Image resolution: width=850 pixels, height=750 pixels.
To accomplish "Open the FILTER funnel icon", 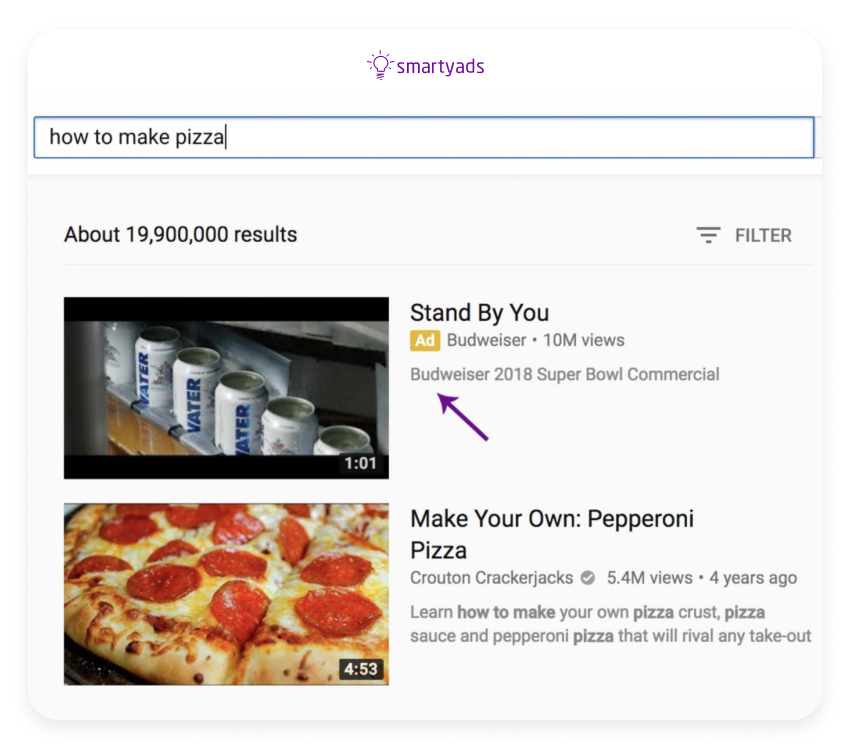I will tap(708, 235).
